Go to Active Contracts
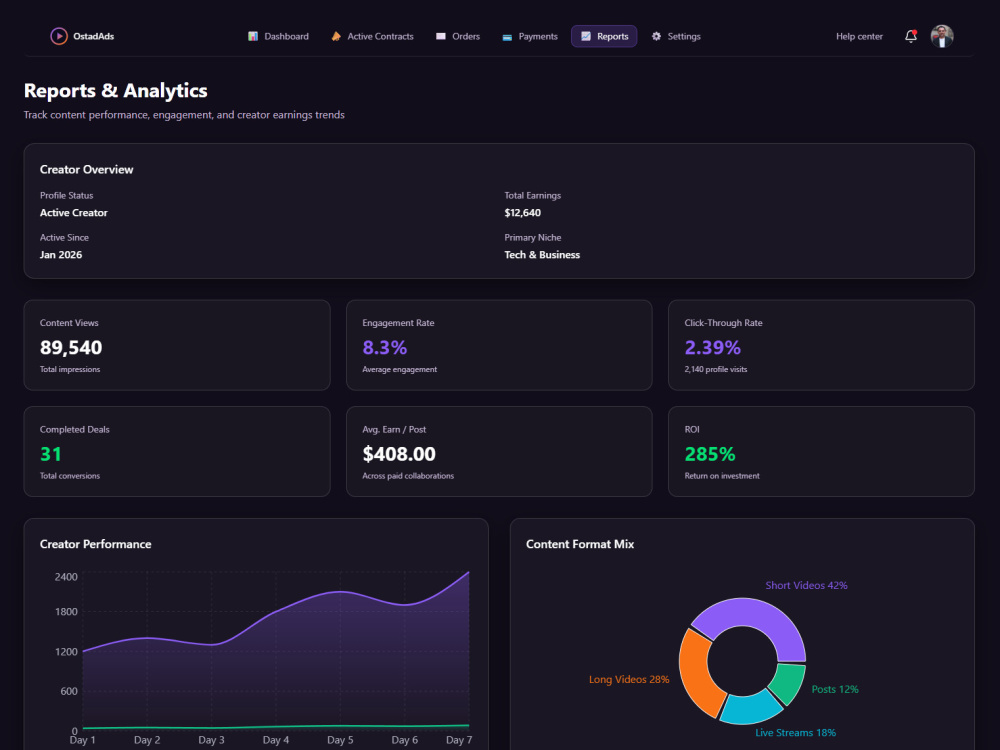Viewport: 1000px width, 750px height. point(372,36)
